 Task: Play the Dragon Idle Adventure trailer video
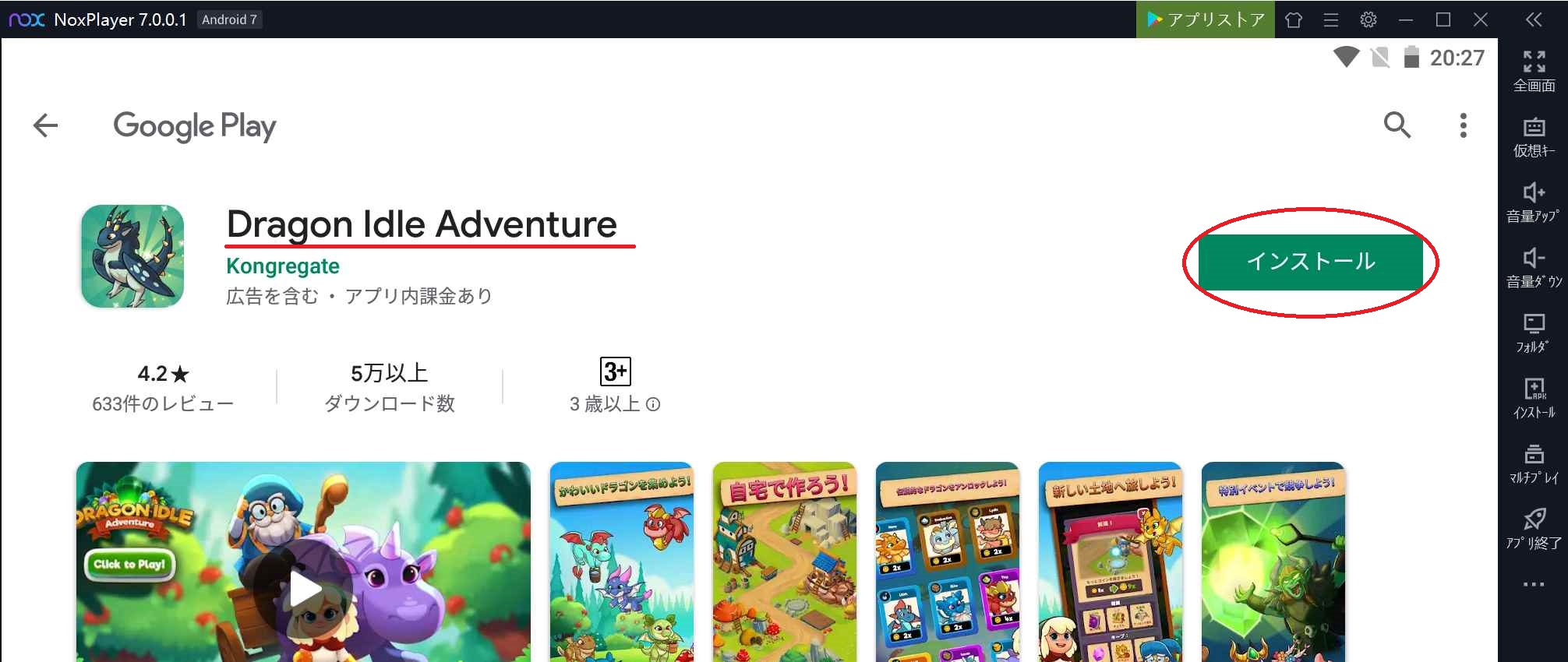pos(303,590)
